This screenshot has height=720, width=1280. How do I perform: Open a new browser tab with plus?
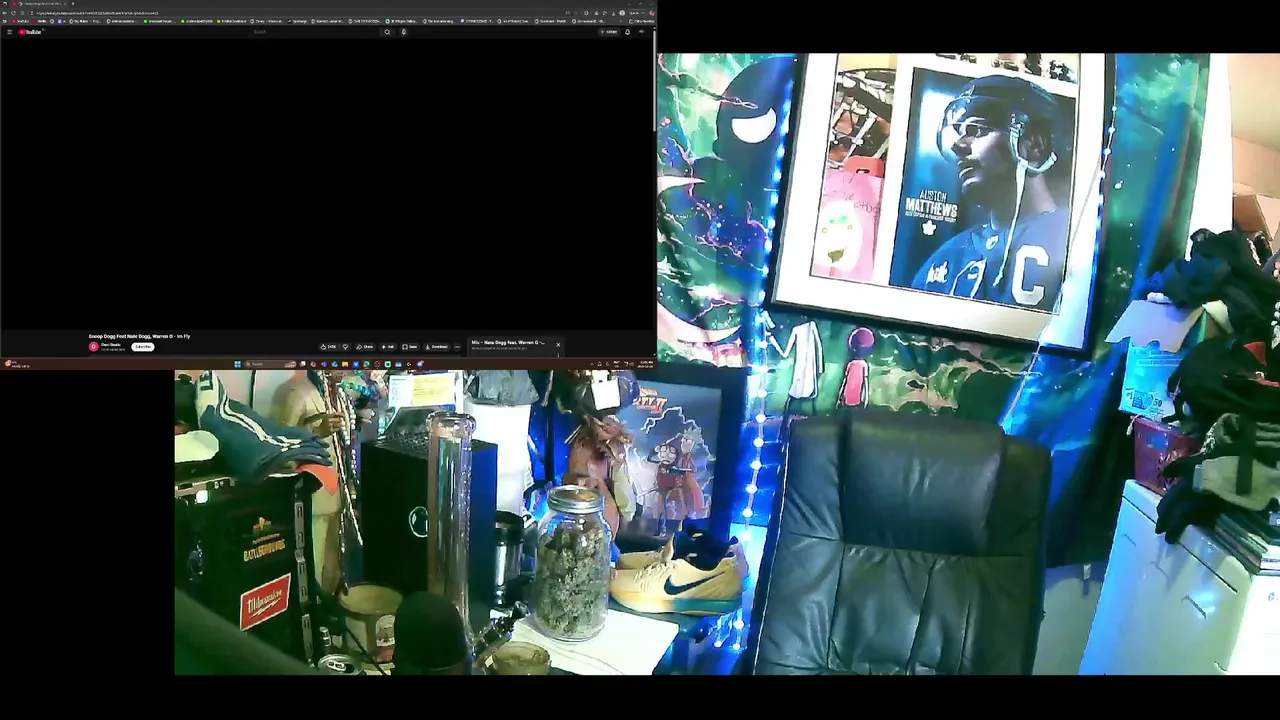(x=73, y=4)
